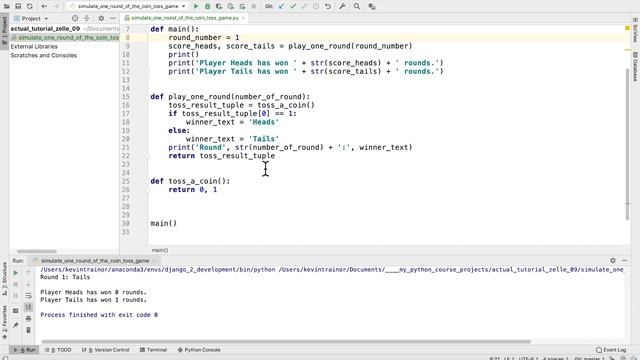This screenshot has width=640, height=360.
Task: Click the Save All toolbar icon
Action: pos(18,7)
